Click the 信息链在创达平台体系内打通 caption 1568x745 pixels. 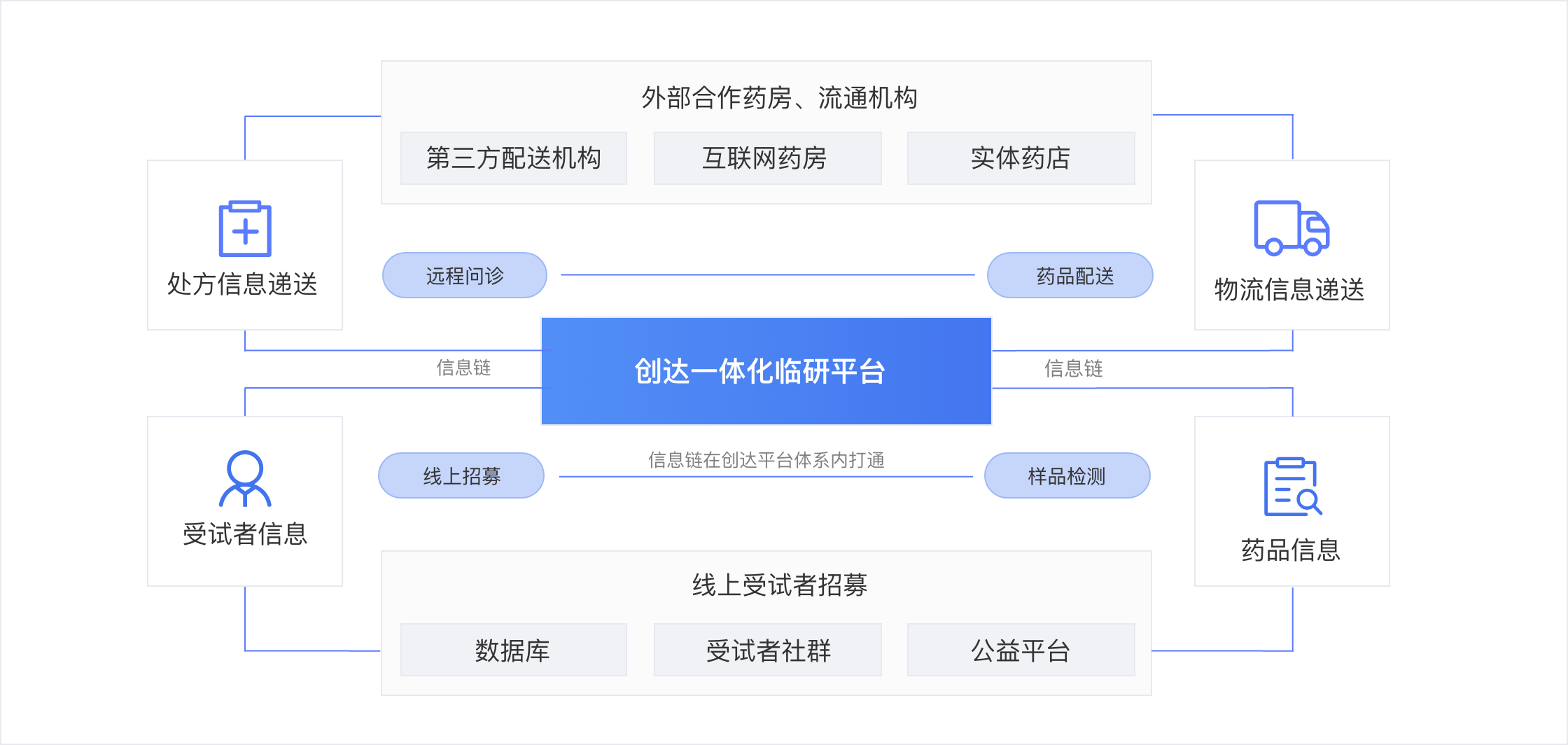(766, 460)
